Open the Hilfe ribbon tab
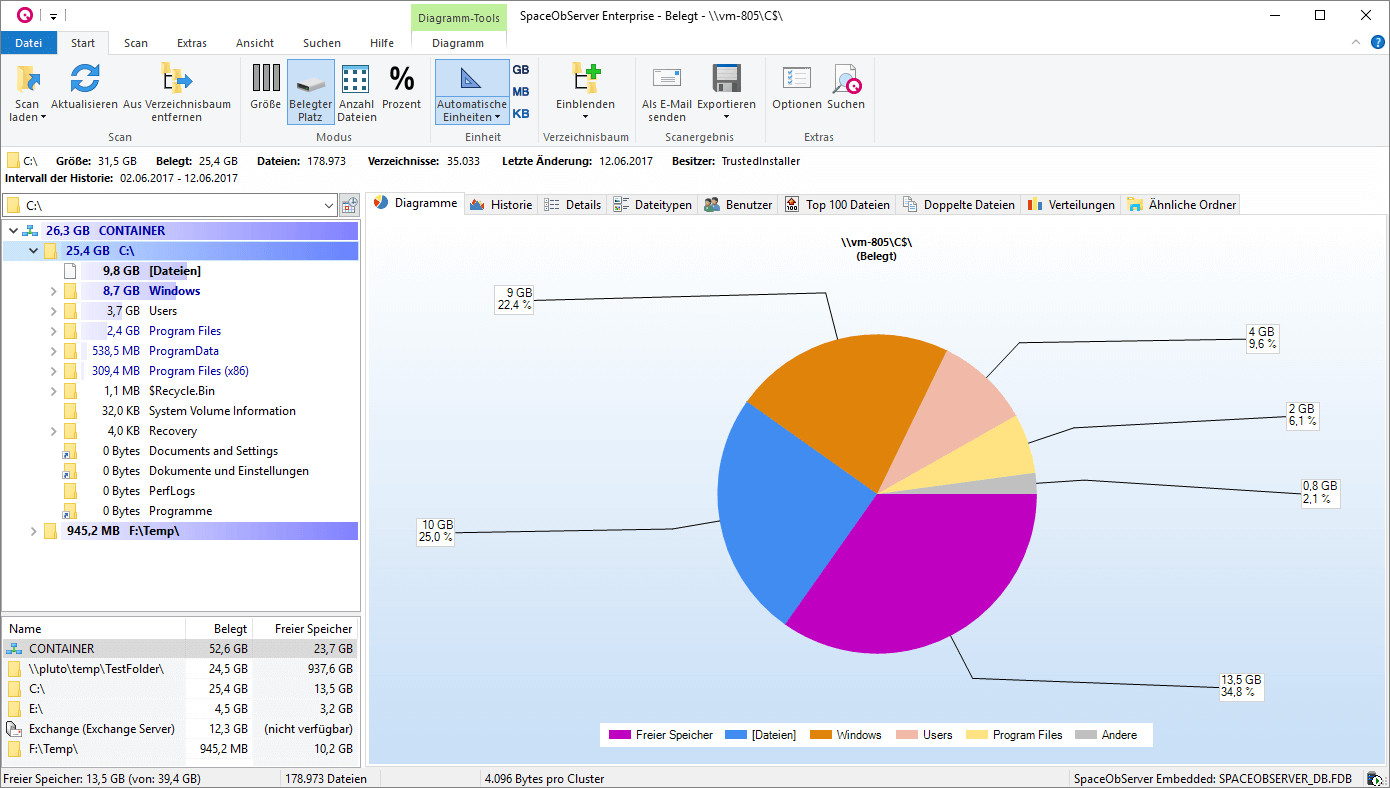The width and height of the screenshot is (1390, 788). 382,43
